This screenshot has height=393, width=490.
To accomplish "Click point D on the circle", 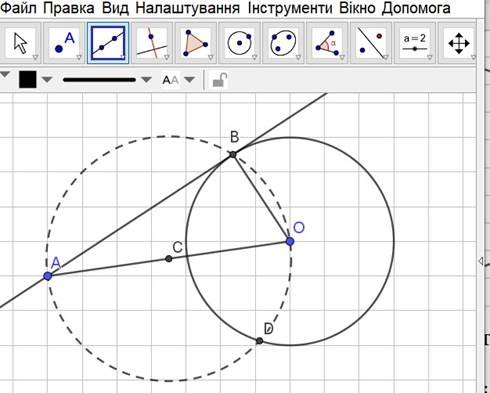I will pos(259,341).
